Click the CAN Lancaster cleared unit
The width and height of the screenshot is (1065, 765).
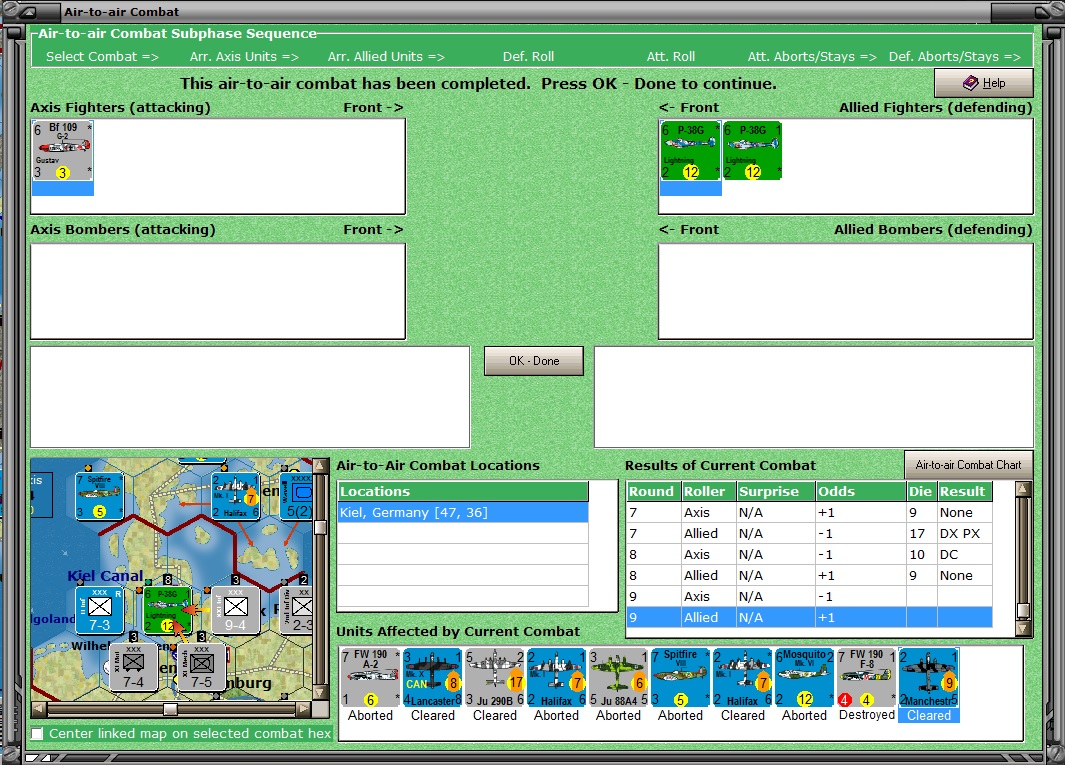tap(433, 678)
